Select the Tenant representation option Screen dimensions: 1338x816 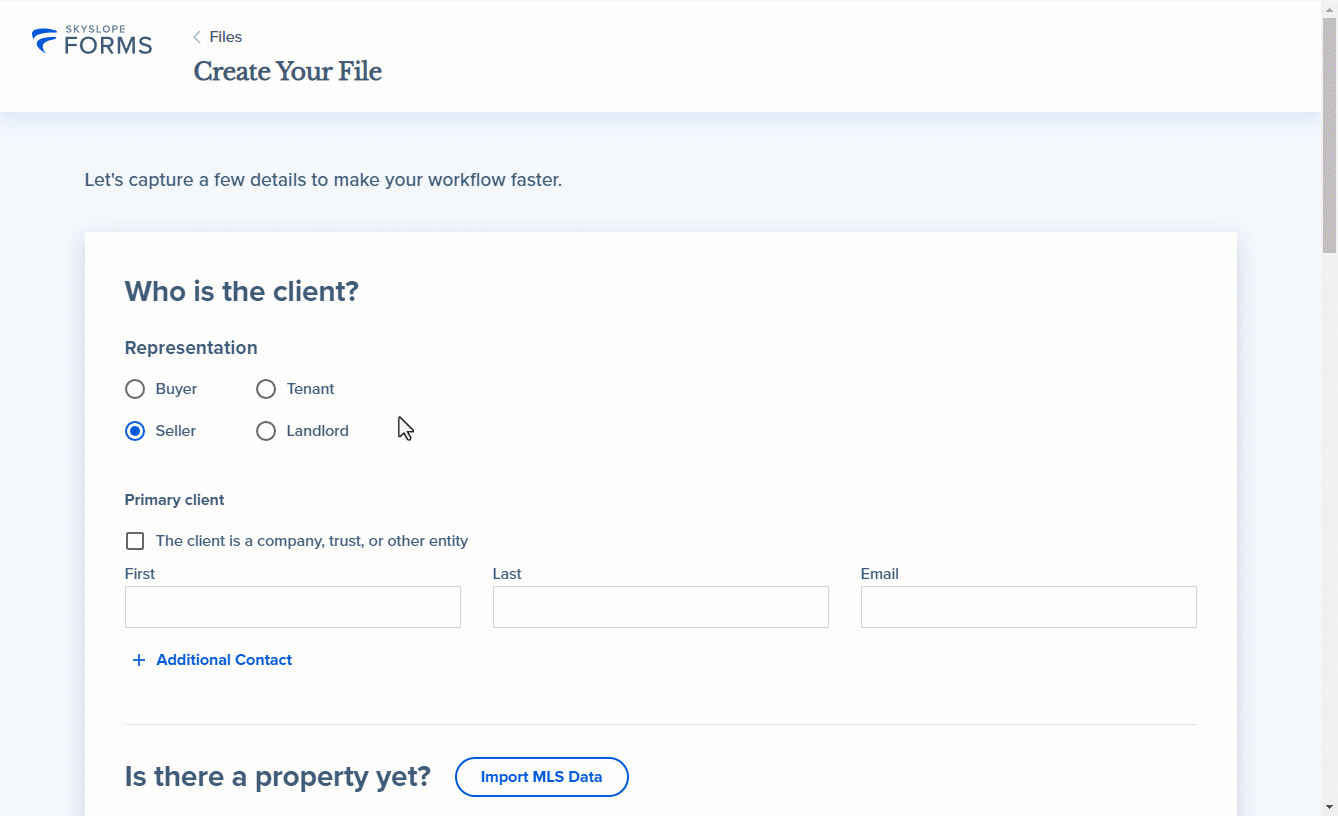(266, 389)
